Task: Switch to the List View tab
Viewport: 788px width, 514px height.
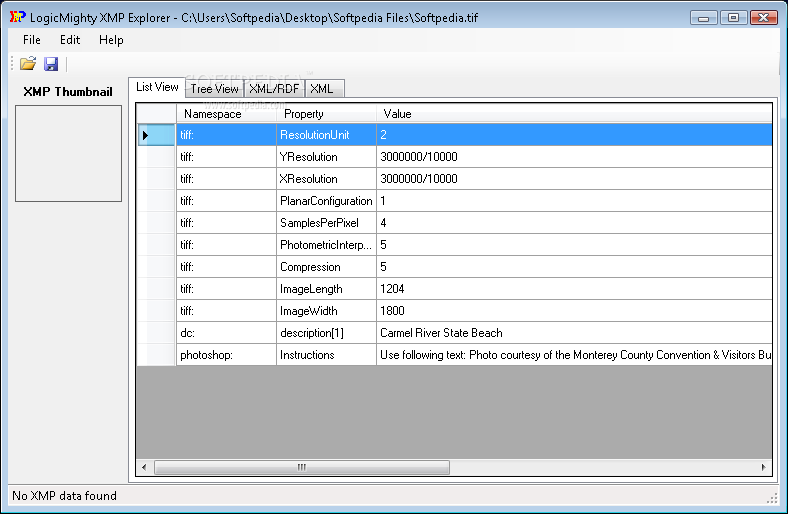Action: [x=157, y=87]
